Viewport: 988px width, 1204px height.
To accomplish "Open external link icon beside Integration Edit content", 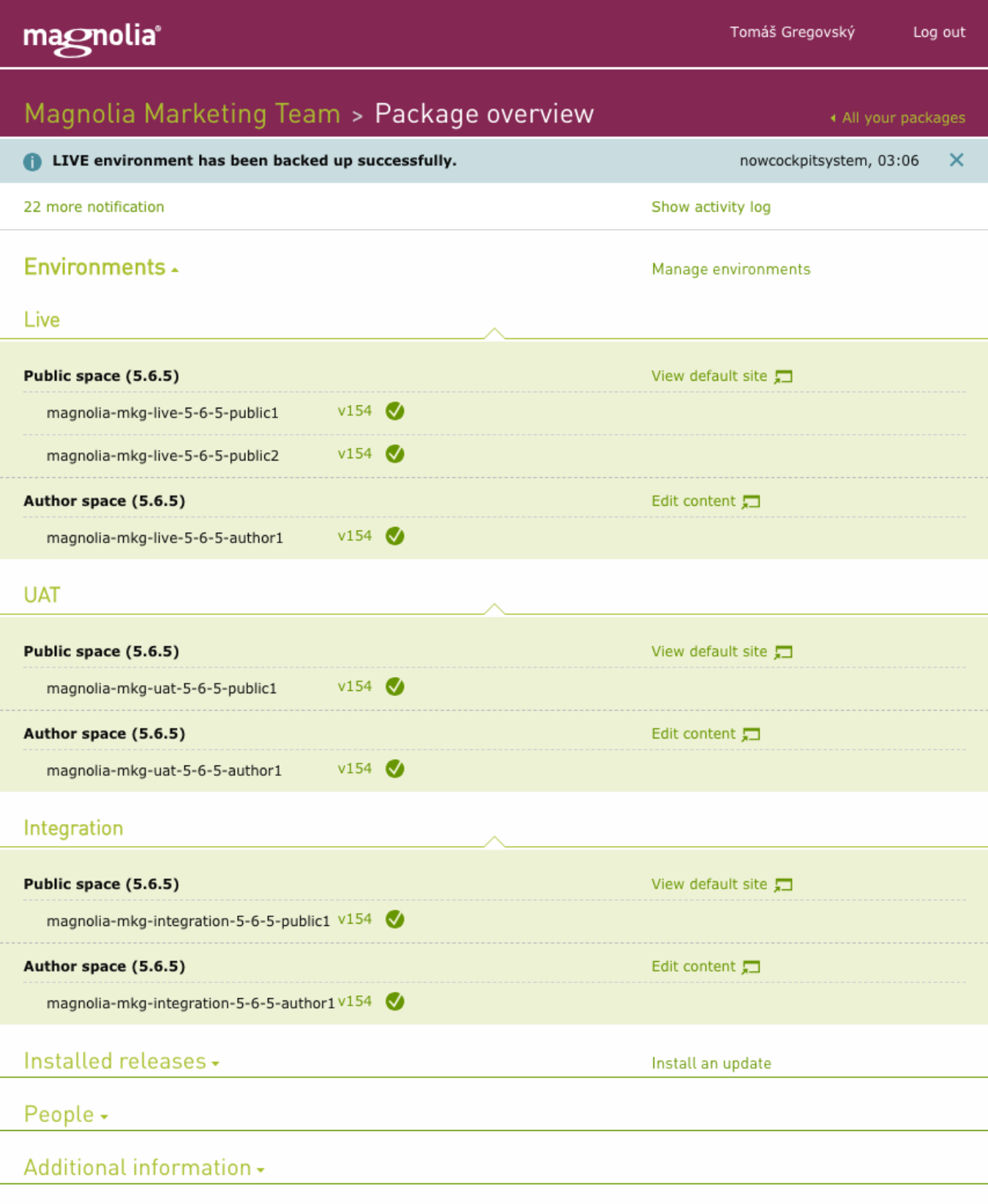I will [x=751, y=968].
